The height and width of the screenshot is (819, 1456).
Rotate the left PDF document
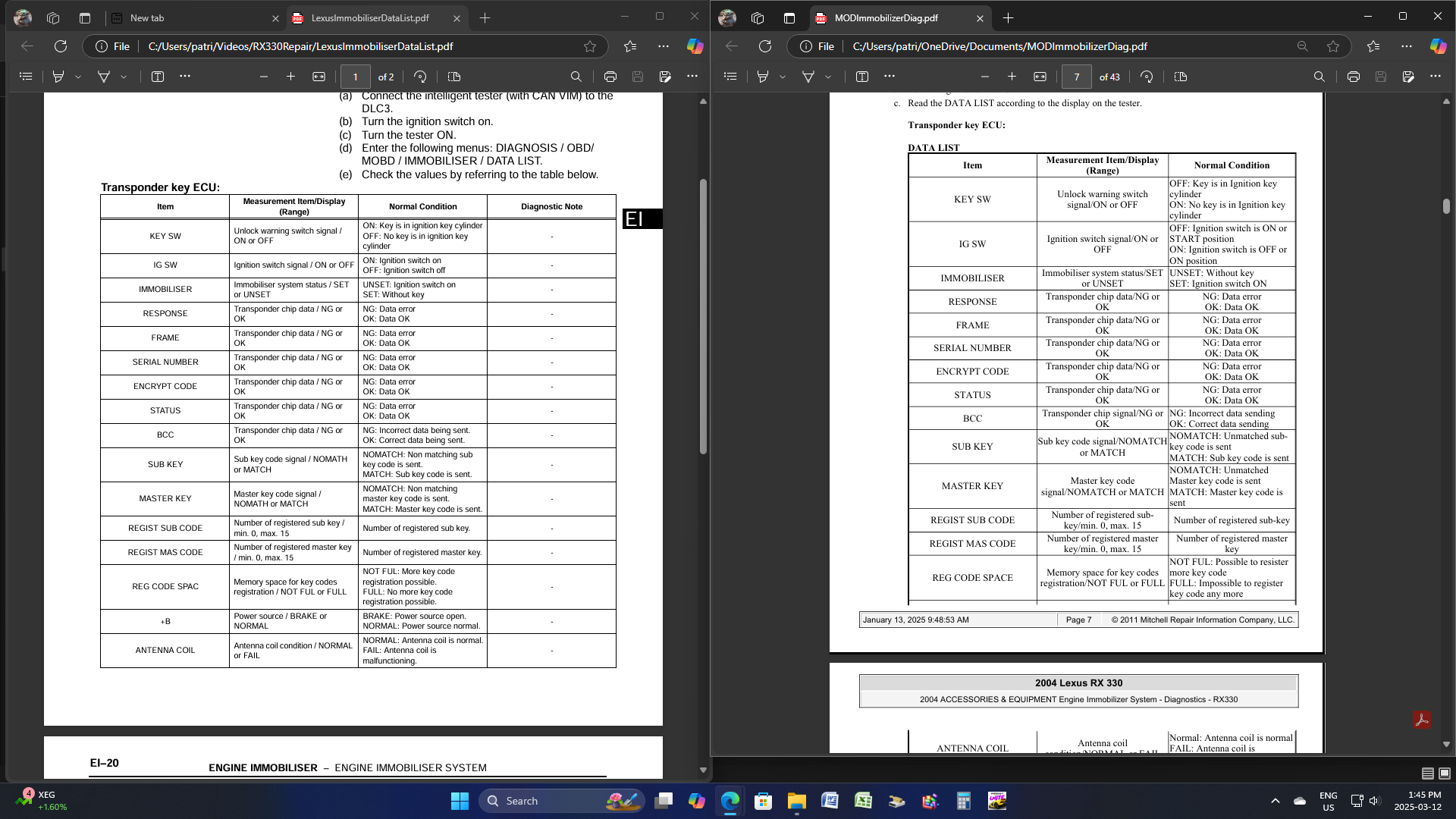point(420,77)
